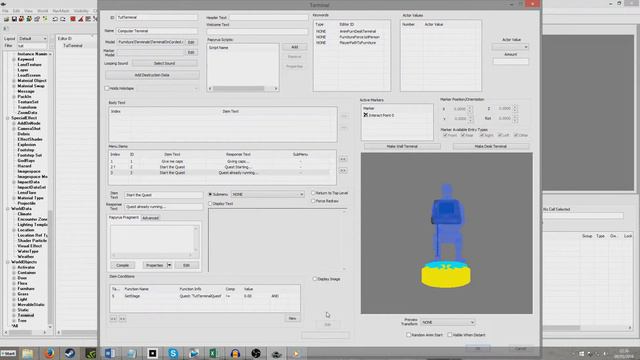This screenshot has height=360, width=640.
Task: Click the Filter text field
Action: (32, 46)
